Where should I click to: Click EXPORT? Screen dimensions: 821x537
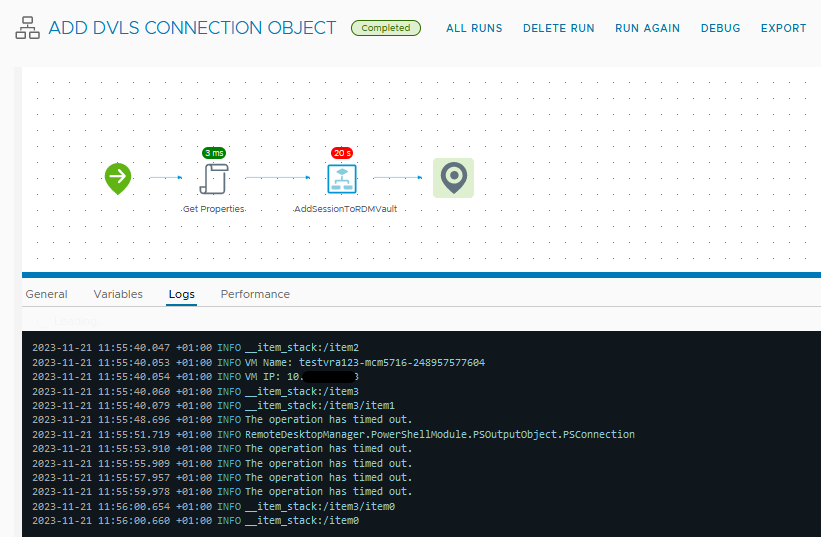click(783, 28)
